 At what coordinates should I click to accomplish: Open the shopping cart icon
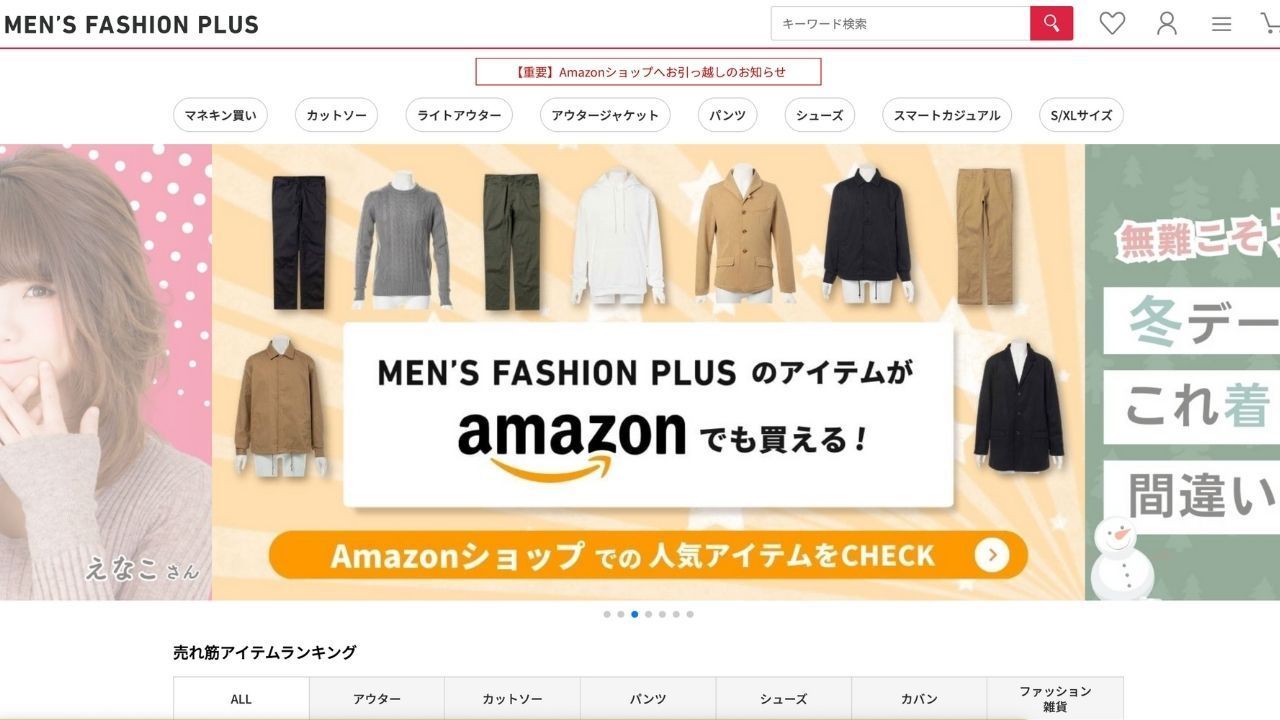click(x=1270, y=23)
